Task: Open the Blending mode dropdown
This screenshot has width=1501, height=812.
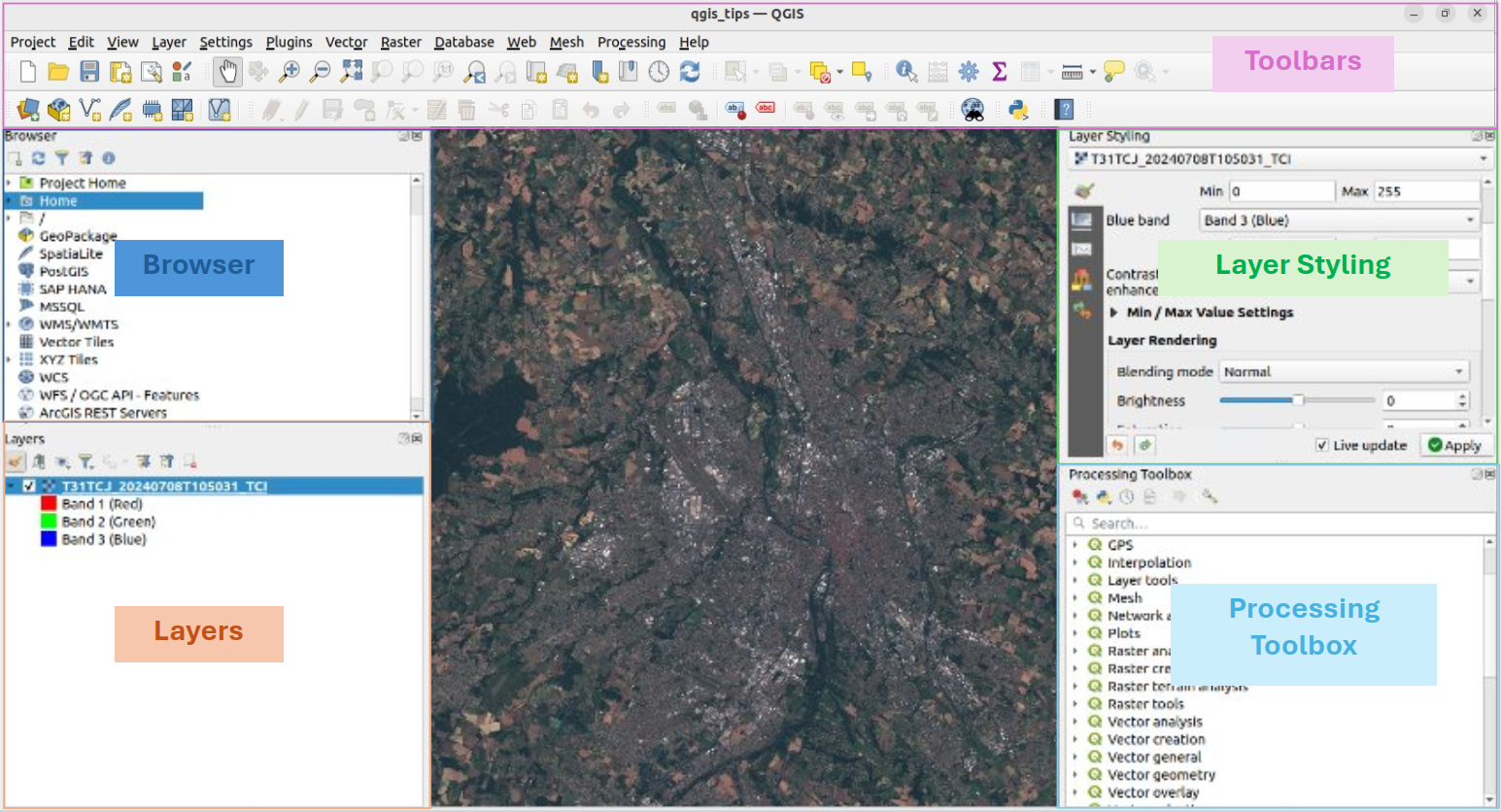Action: click(x=1344, y=372)
